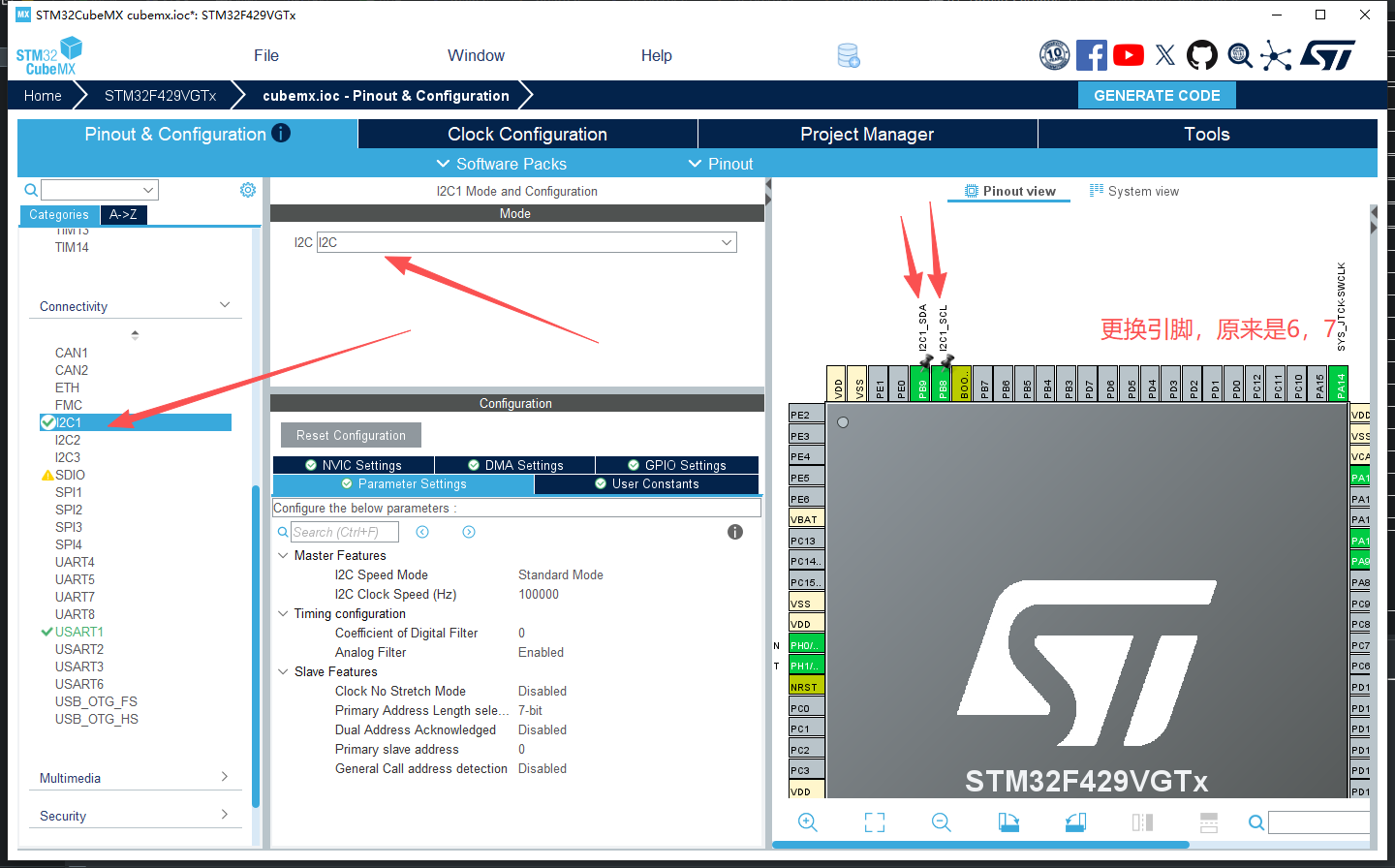The image size is (1395, 868).
Task: Click the STM32CubeMX logo
Action: point(48,56)
